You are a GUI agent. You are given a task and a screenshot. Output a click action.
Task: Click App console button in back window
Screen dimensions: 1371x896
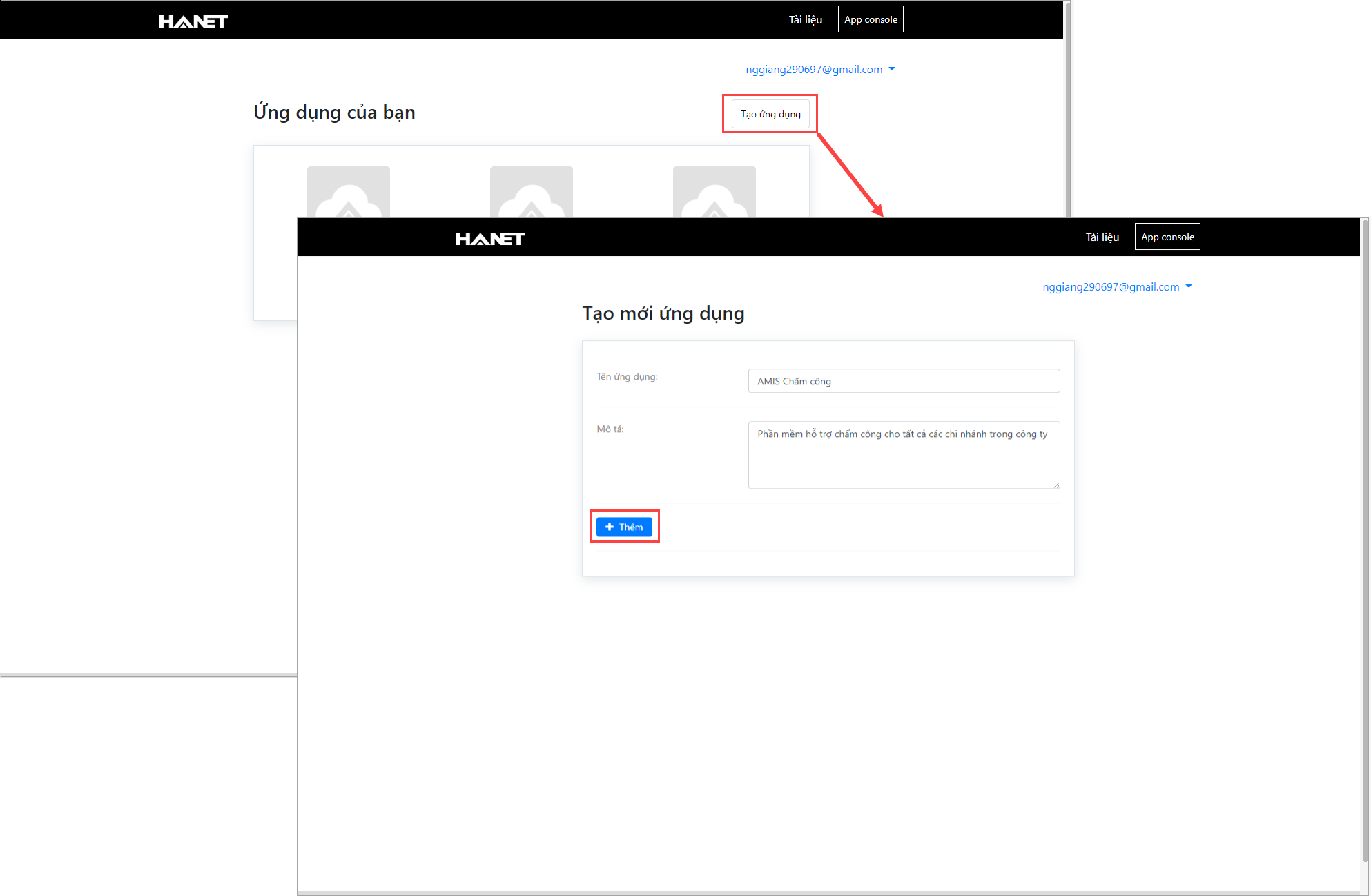pos(871,19)
